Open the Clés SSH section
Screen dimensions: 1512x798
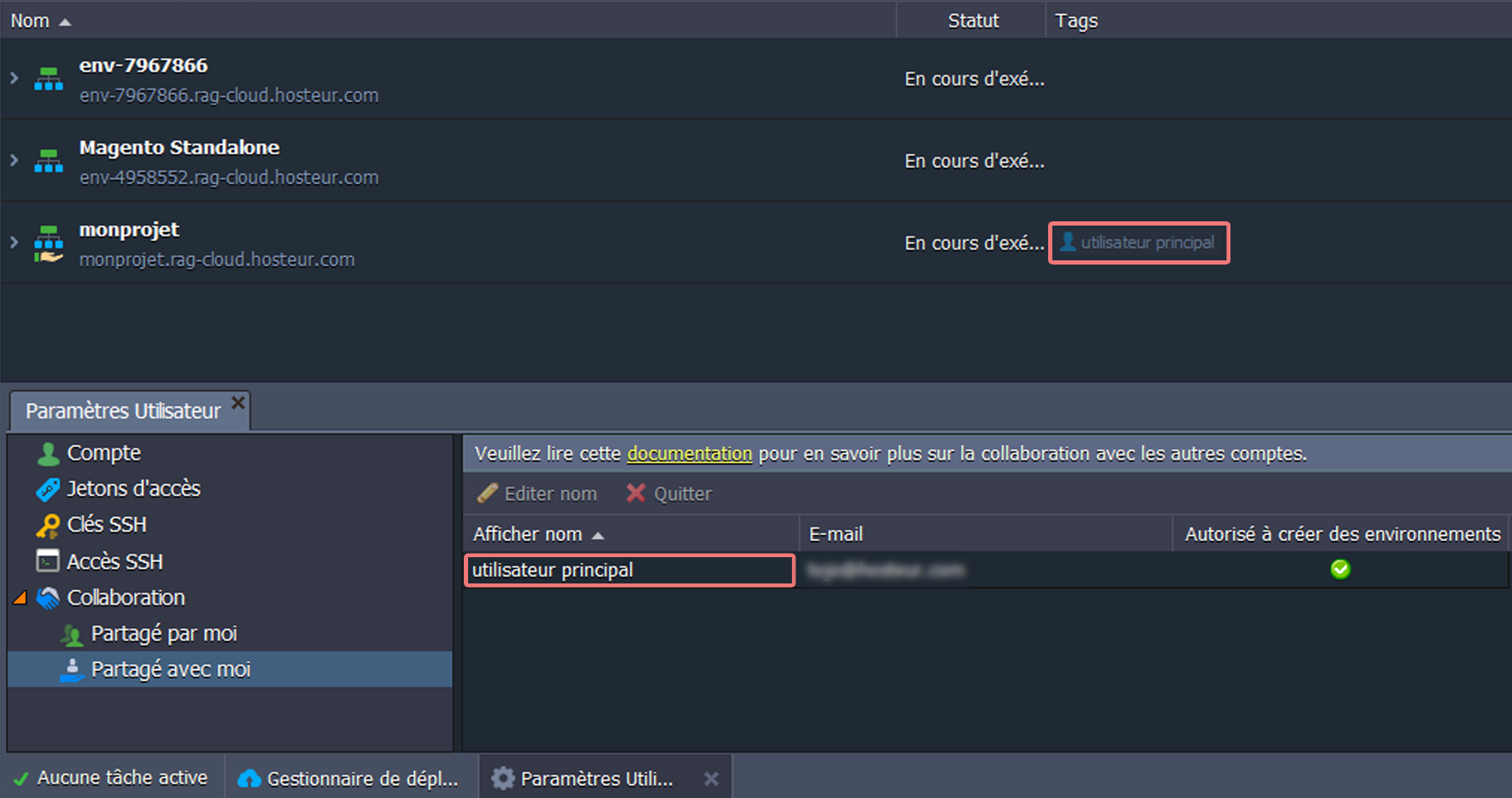coord(107,525)
